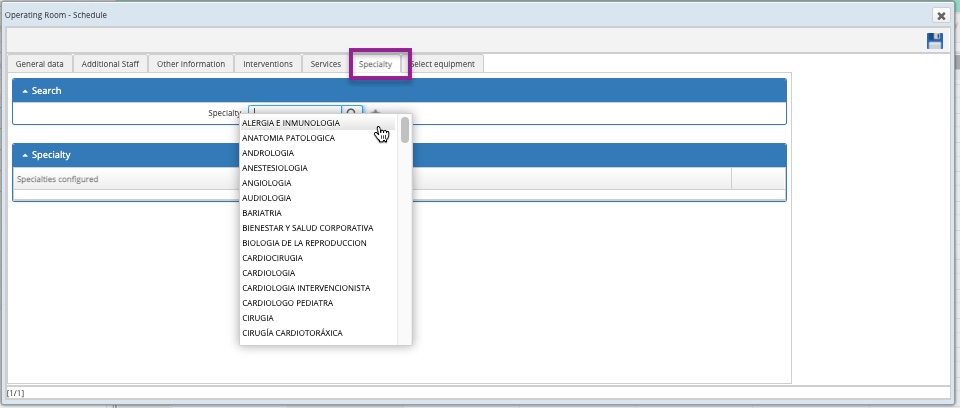Viewport: 960px width, 408px height.
Task: Choose CARDIOLOGO PEDIATRA specialty
Action: tap(318, 303)
